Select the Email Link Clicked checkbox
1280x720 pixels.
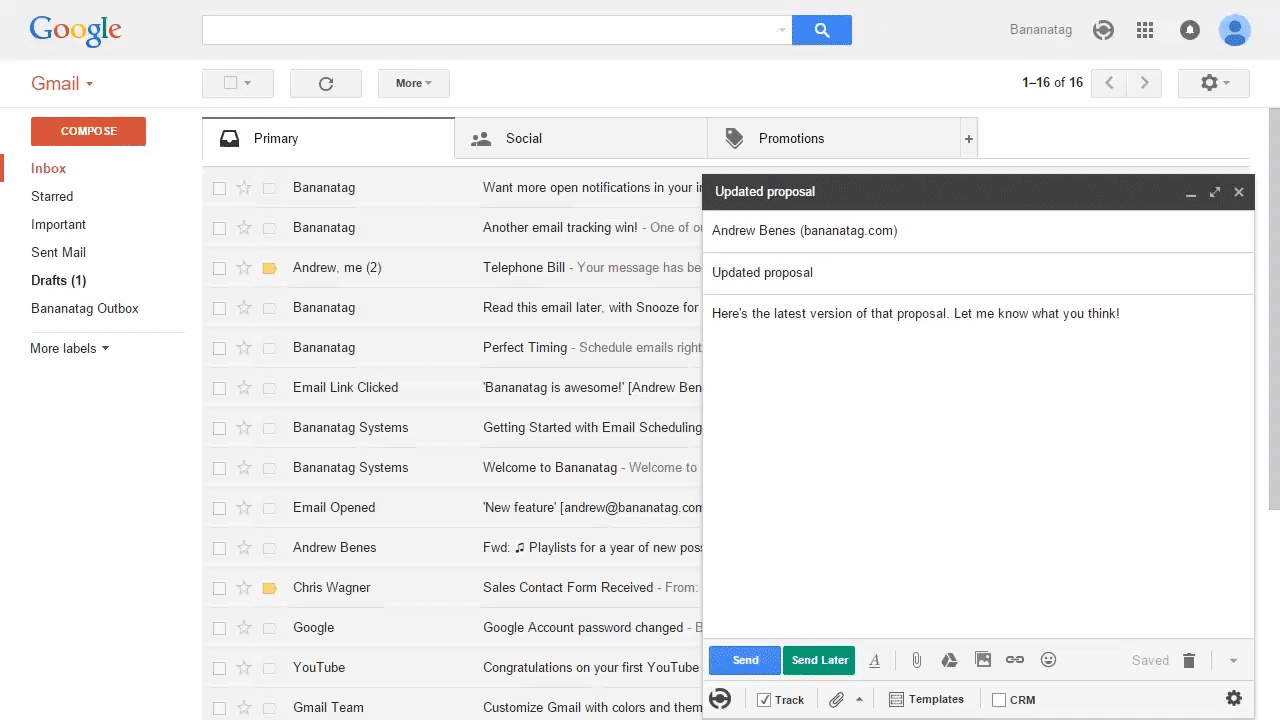[219, 388]
